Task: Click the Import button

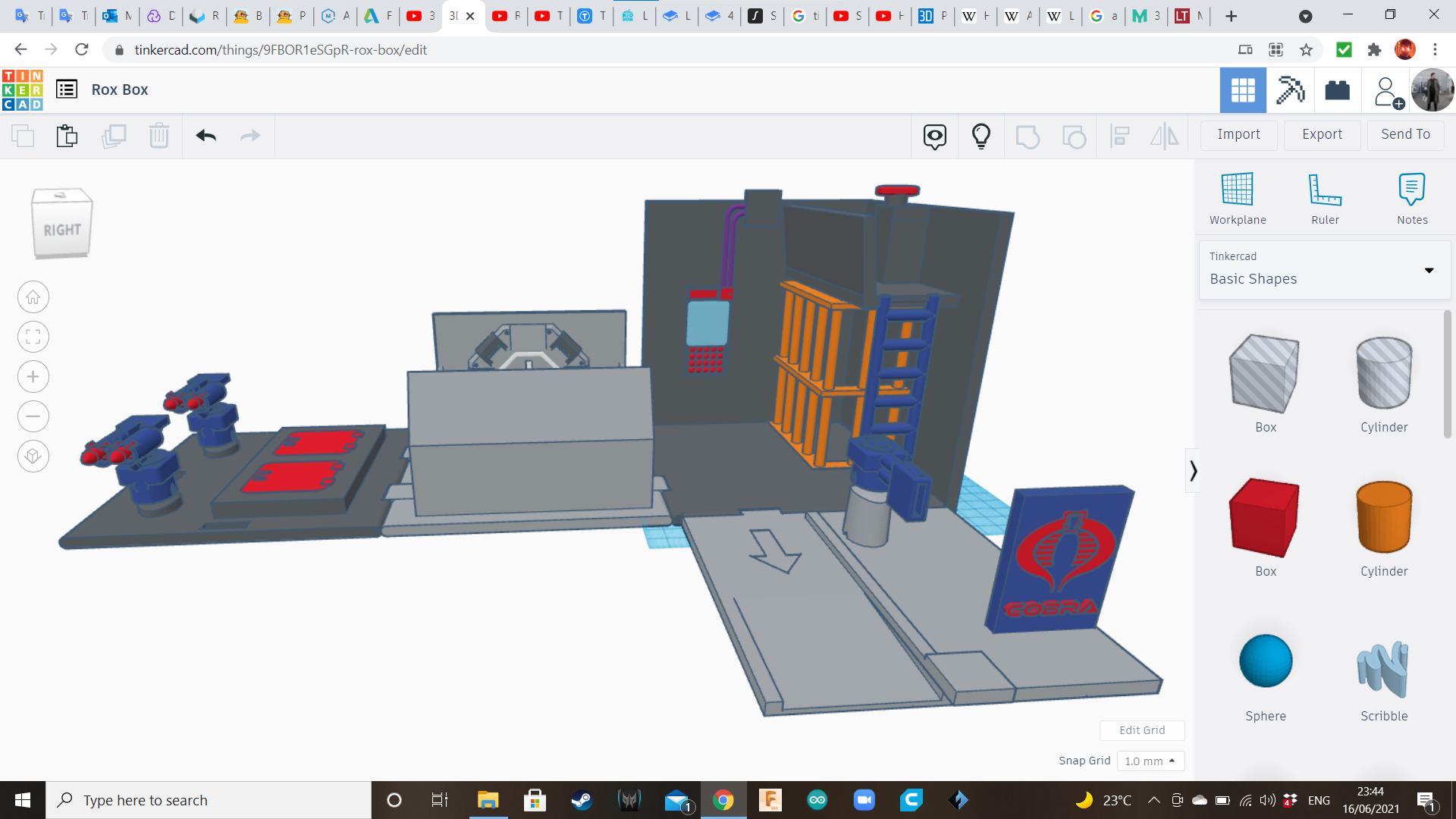Action: [1238, 134]
